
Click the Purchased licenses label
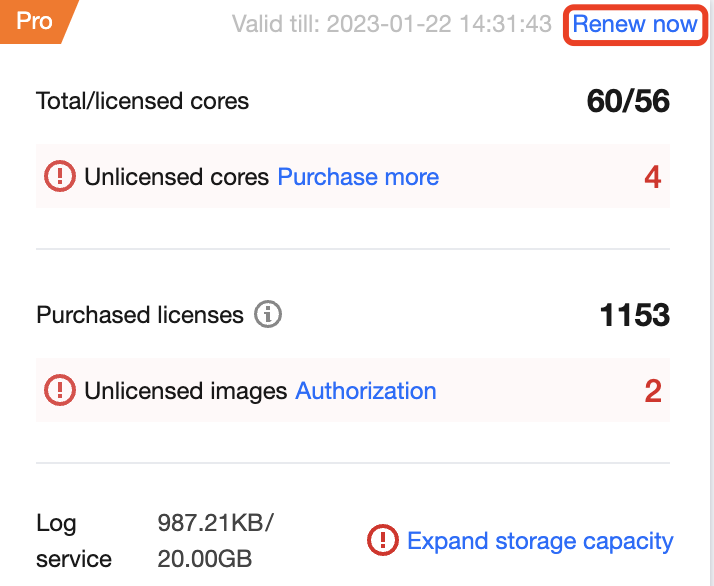(140, 315)
